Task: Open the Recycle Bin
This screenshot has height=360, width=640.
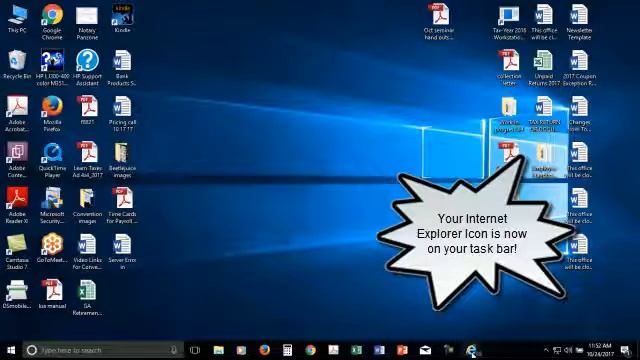Action: click(x=17, y=65)
